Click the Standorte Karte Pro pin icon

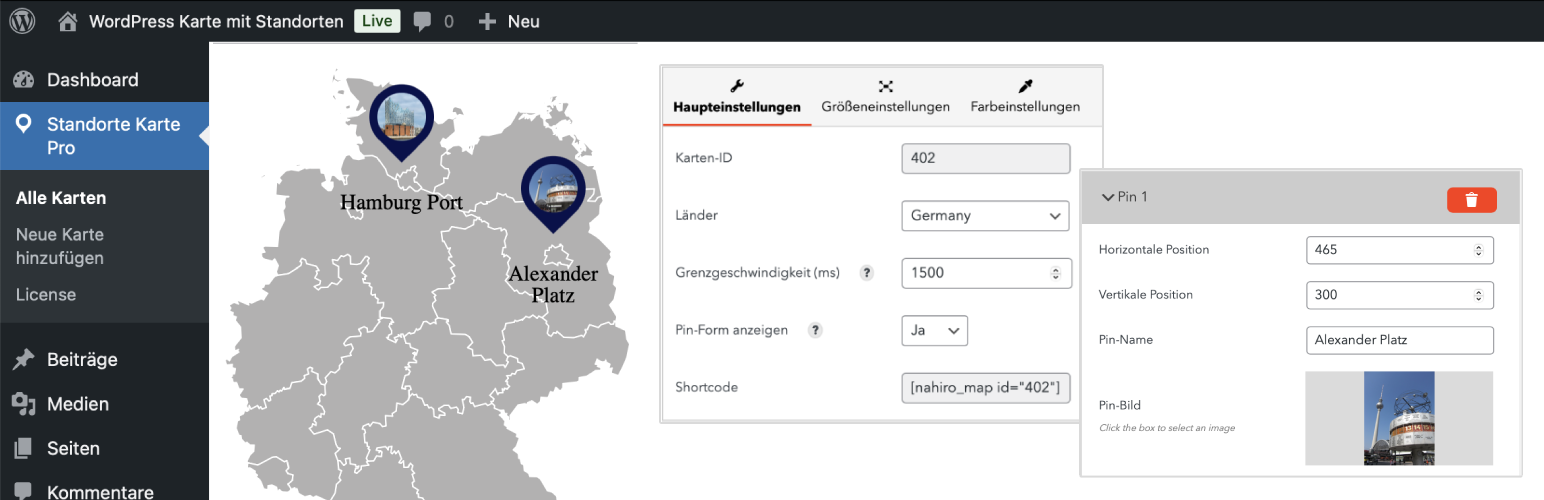[24, 124]
